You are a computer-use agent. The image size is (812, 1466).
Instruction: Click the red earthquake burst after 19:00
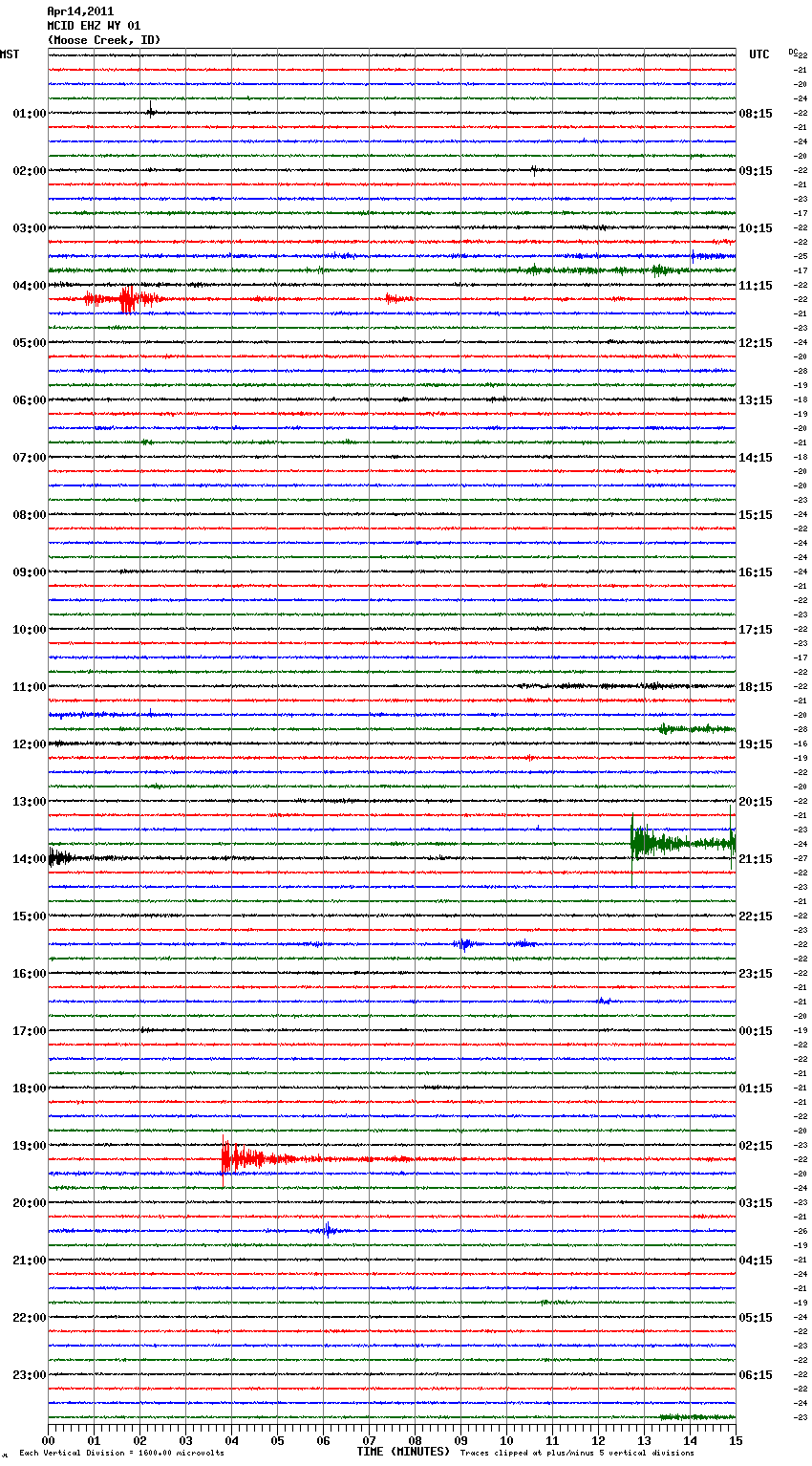coord(239,1158)
